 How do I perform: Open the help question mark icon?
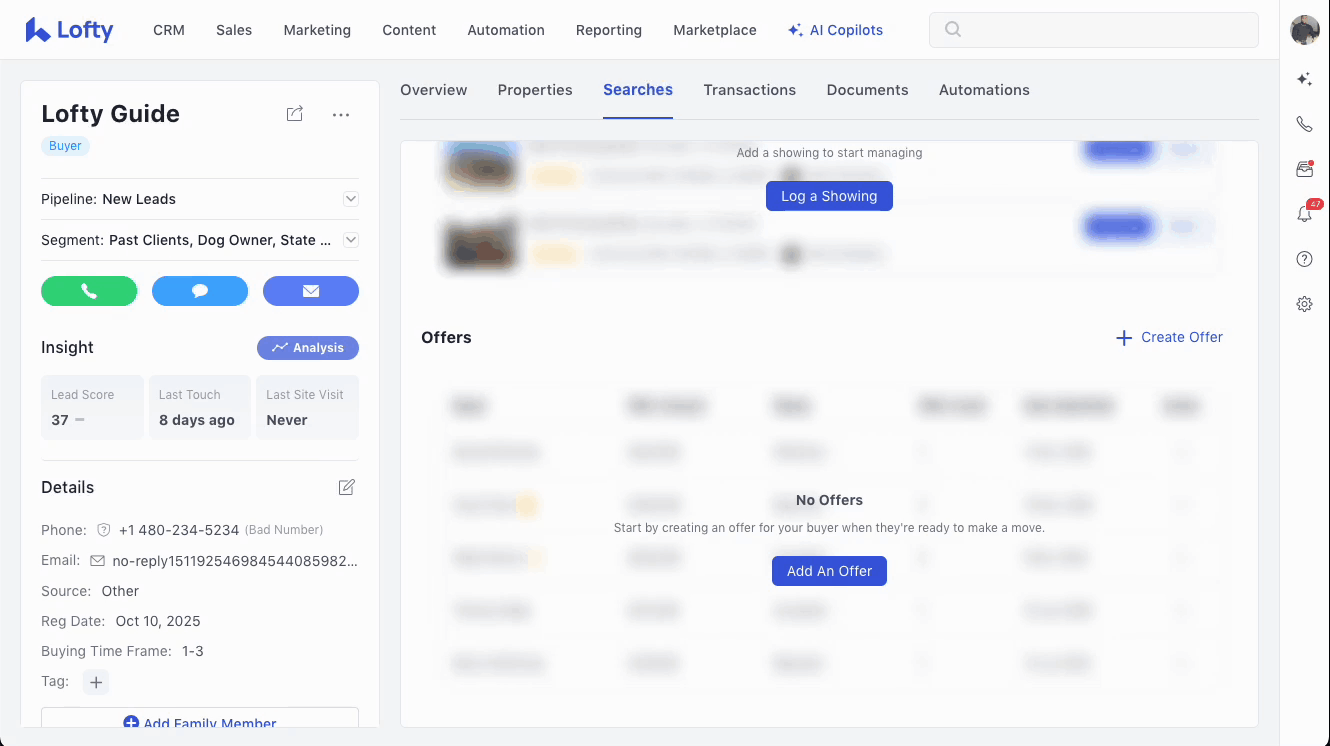[1304, 259]
